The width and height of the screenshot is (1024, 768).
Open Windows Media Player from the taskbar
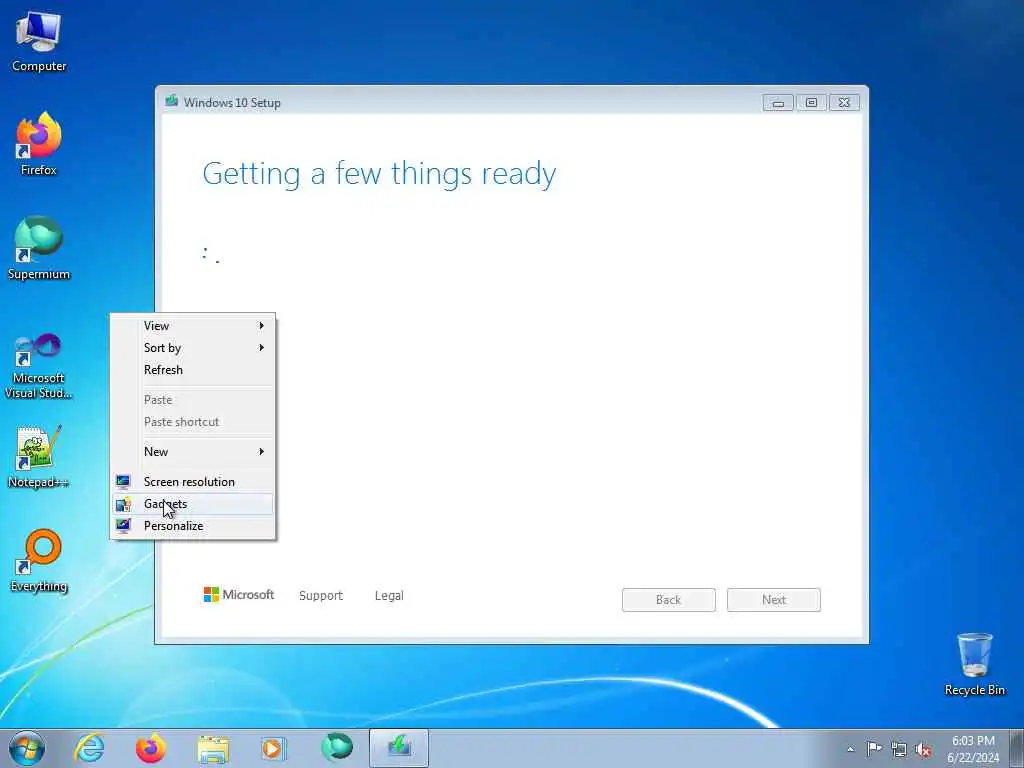click(x=274, y=748)
